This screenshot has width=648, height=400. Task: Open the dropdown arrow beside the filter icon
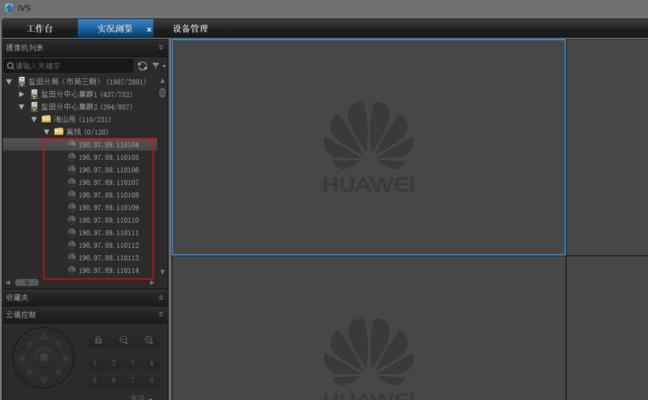(164, 66)
